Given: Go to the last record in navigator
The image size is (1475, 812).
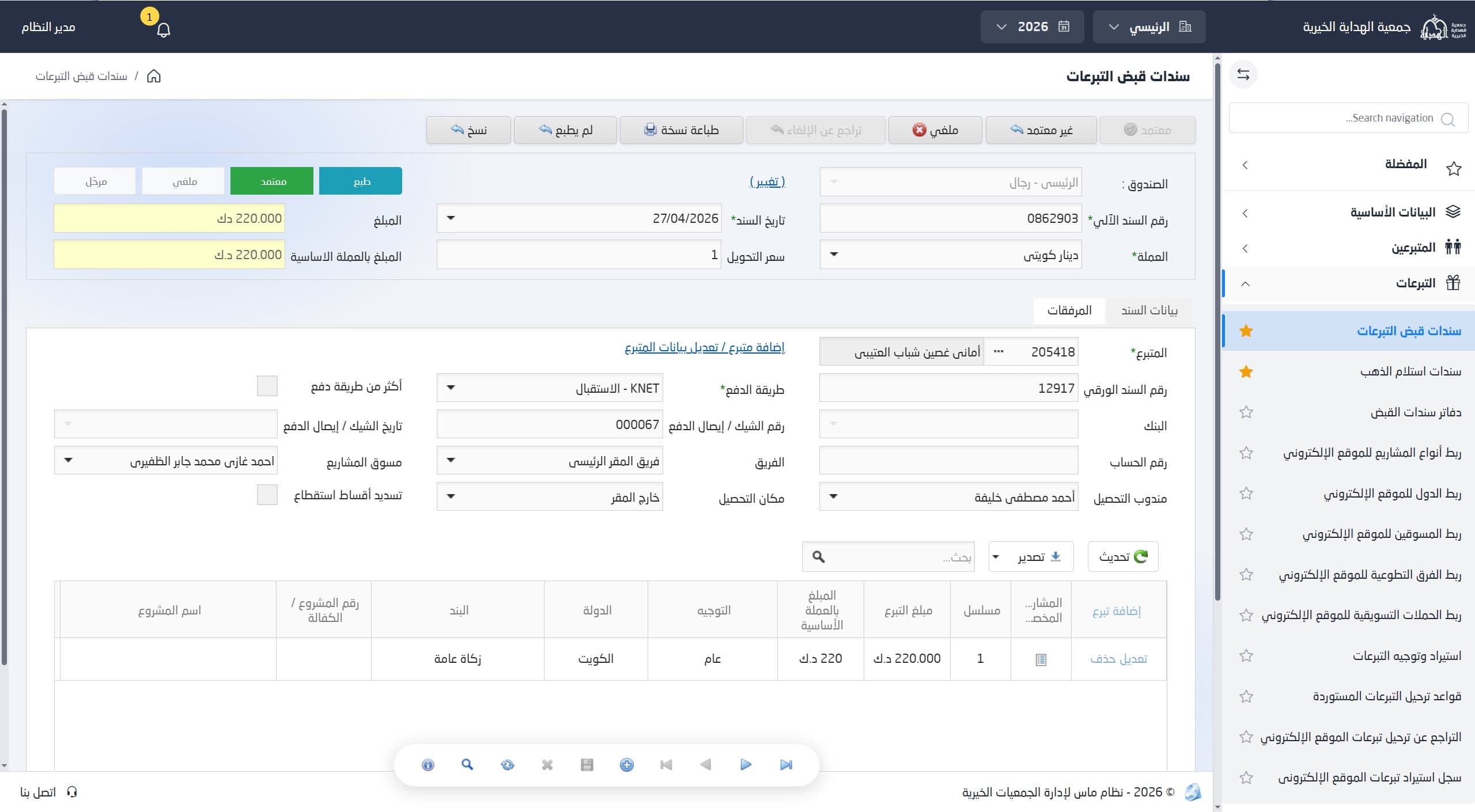Looking at the screenshot, I should pyautogui.click(x=786, y=765).
